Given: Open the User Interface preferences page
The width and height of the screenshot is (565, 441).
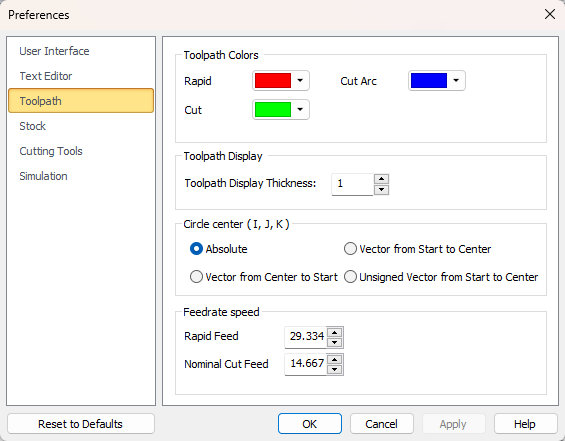Looking at the screenshot, I should click(81, 51).
